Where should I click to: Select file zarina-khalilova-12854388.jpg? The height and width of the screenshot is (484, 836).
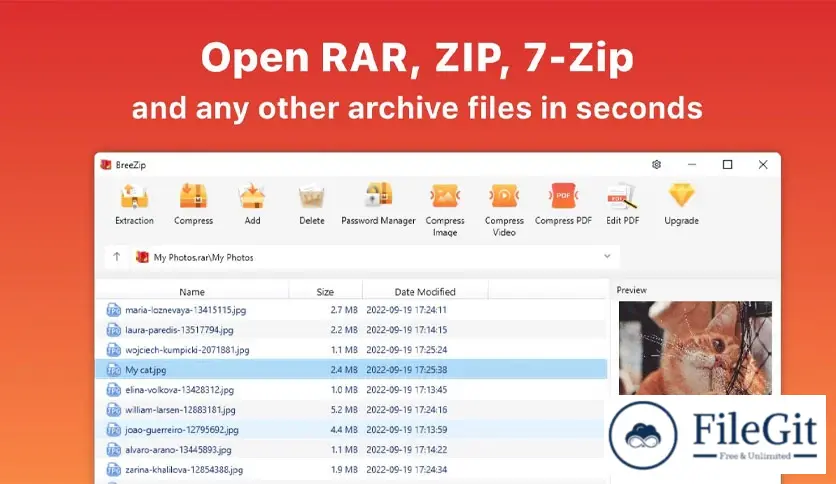point(184,470)
